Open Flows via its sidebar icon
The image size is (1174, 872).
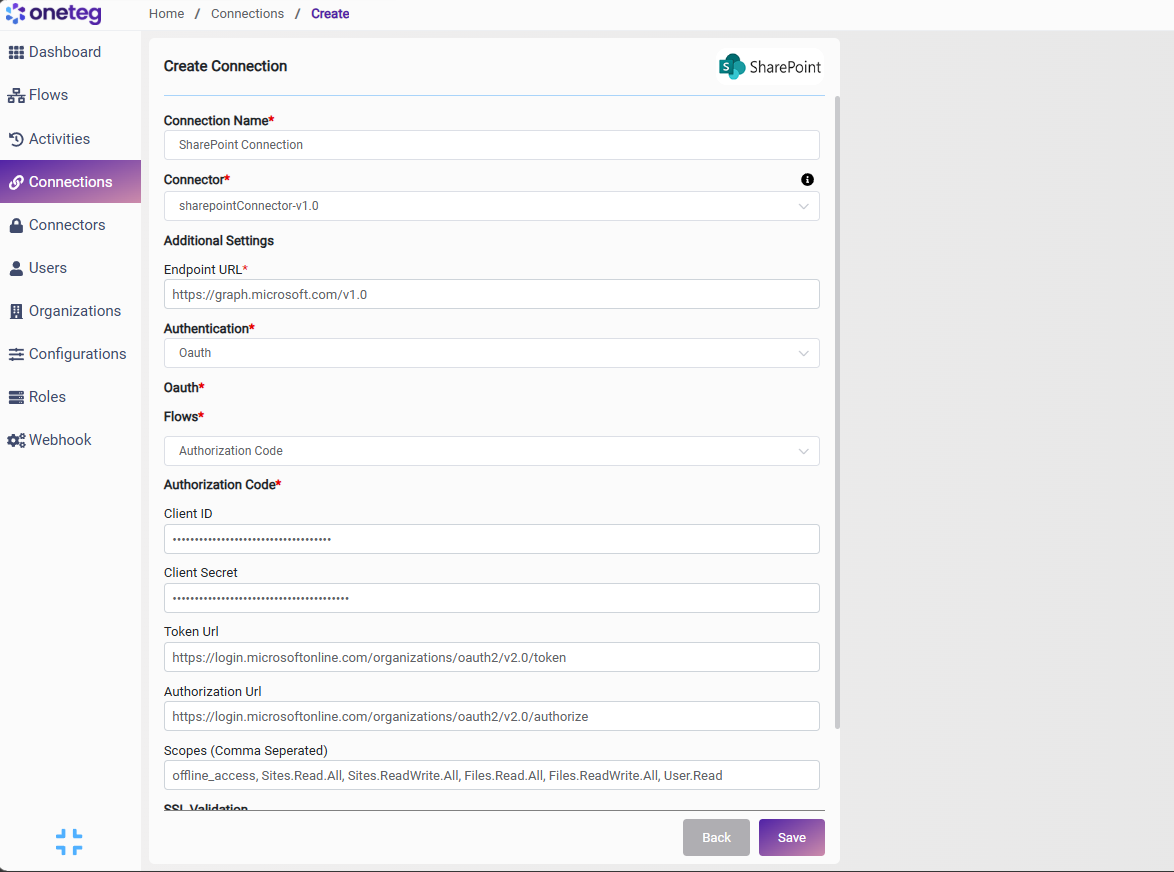[16, 96]
